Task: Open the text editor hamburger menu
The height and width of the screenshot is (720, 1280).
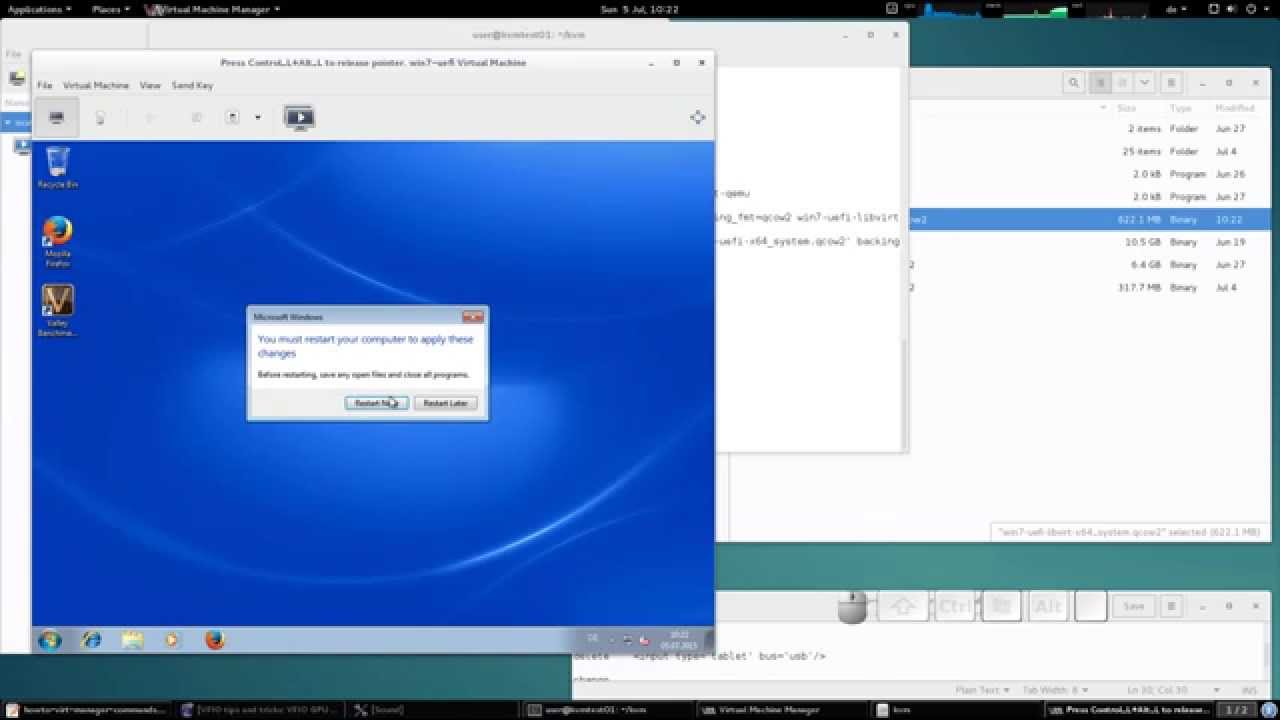Action: [1171, 606]
